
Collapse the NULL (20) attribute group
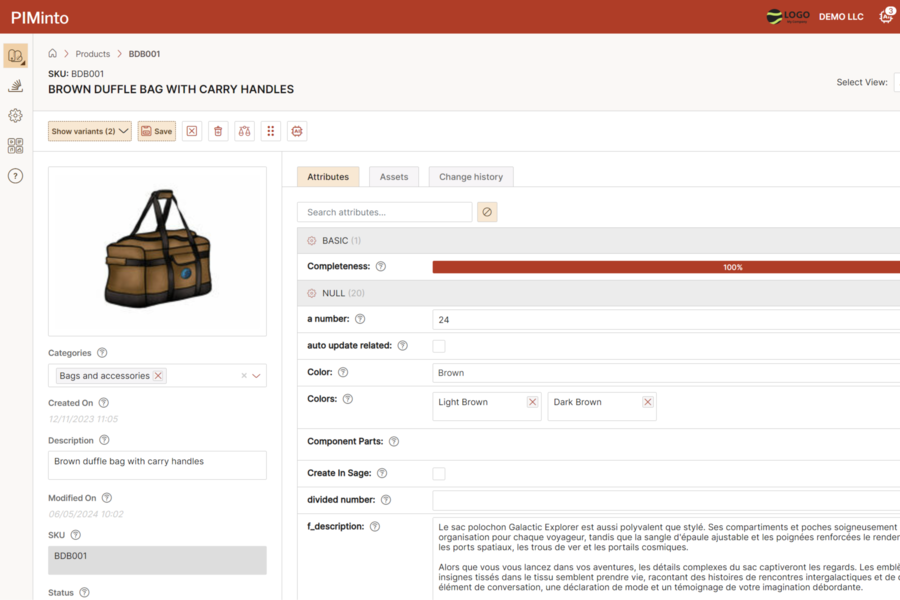(x=312, y=293)
